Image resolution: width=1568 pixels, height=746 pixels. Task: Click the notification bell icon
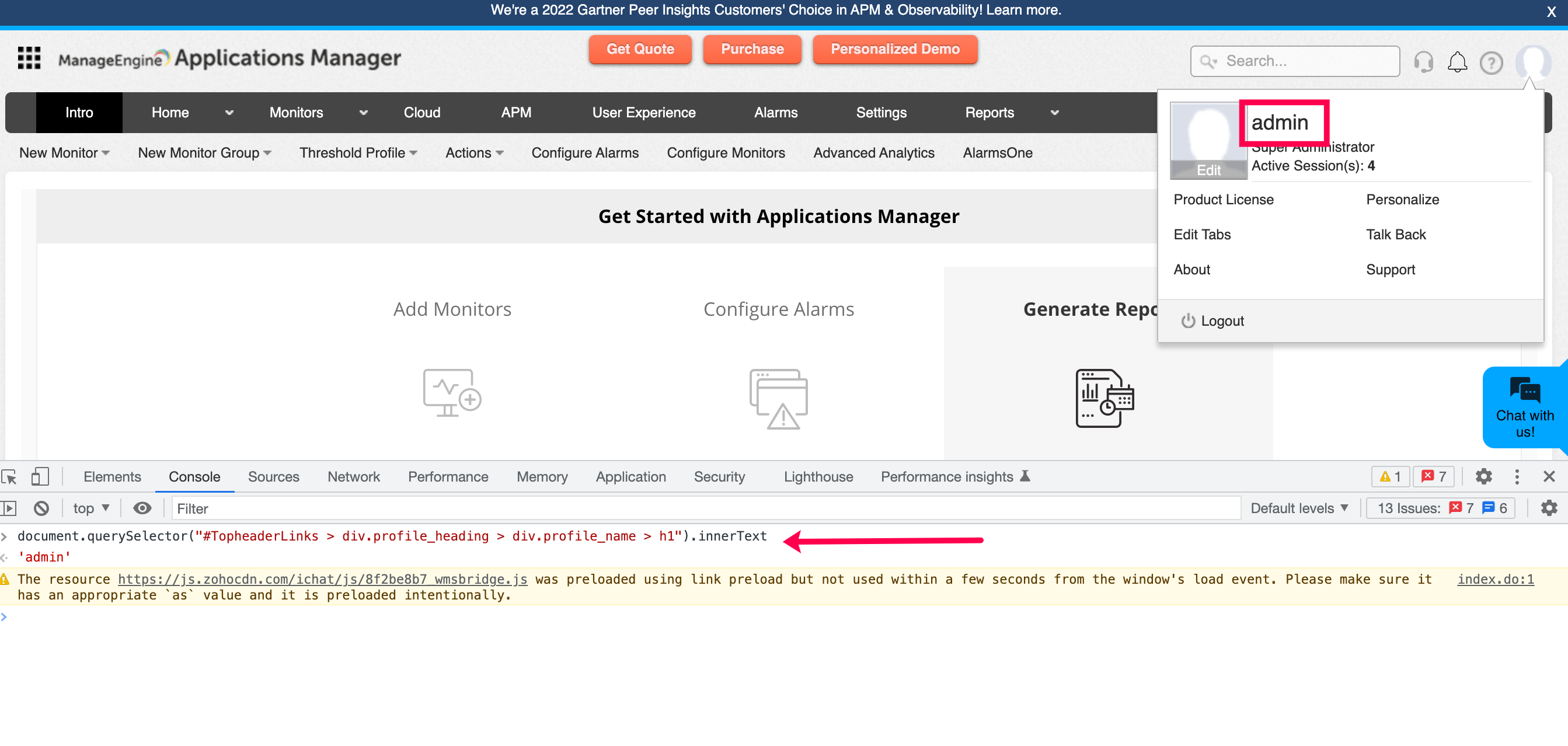point(1457,61)
